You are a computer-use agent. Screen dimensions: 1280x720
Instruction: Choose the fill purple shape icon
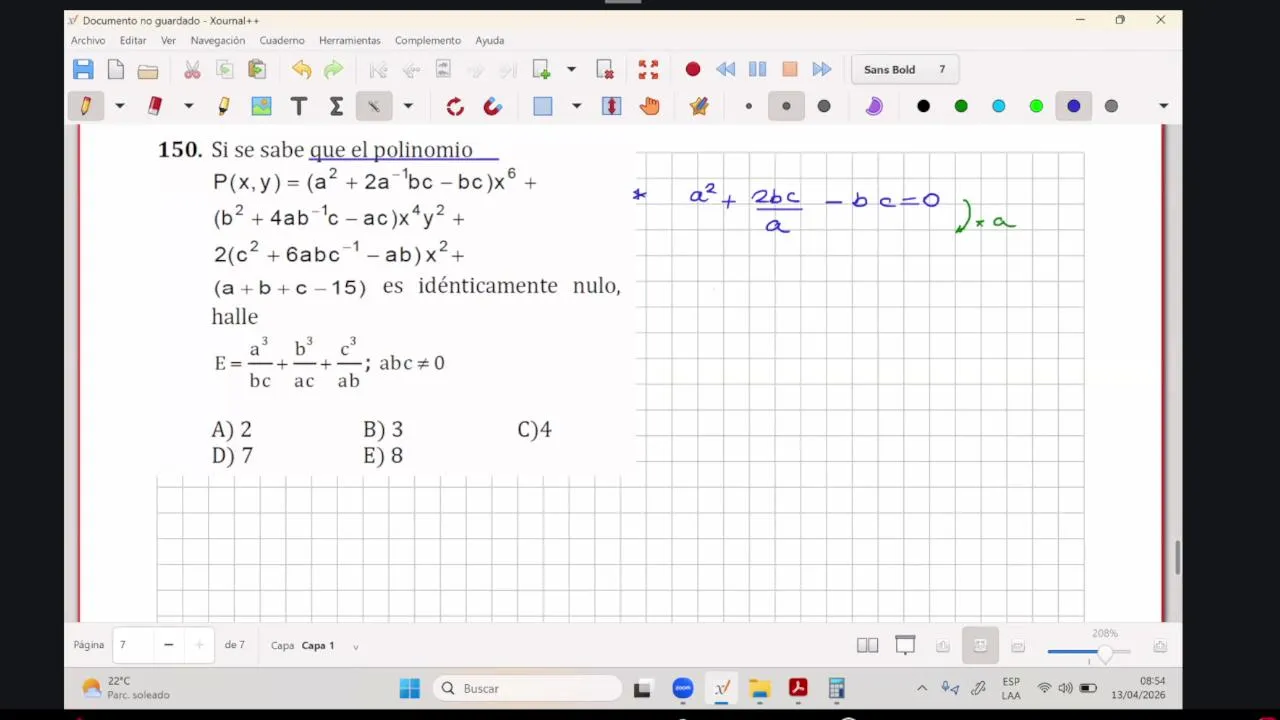pos(874,106)
